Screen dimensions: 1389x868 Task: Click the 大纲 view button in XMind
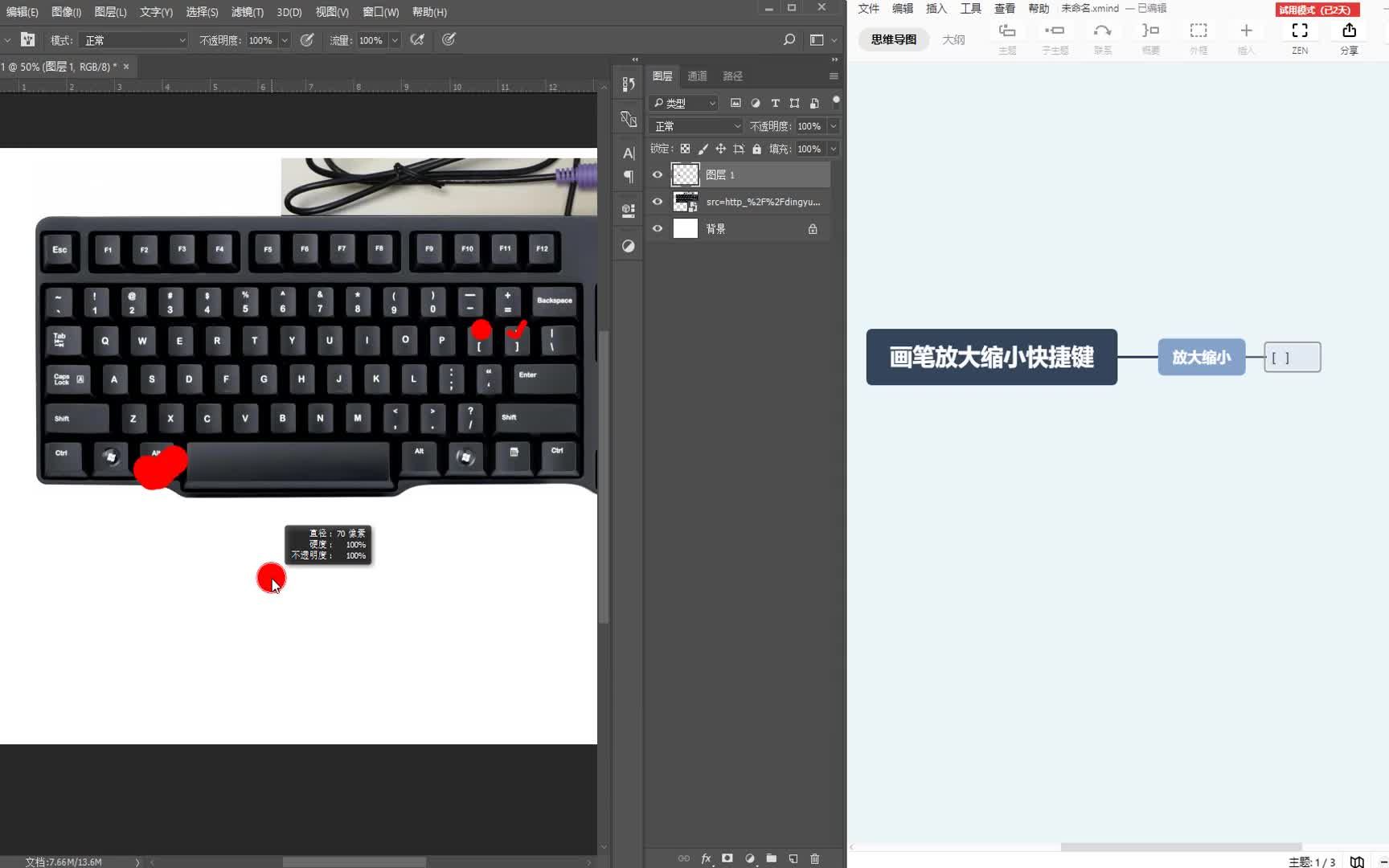coord(953,39)
